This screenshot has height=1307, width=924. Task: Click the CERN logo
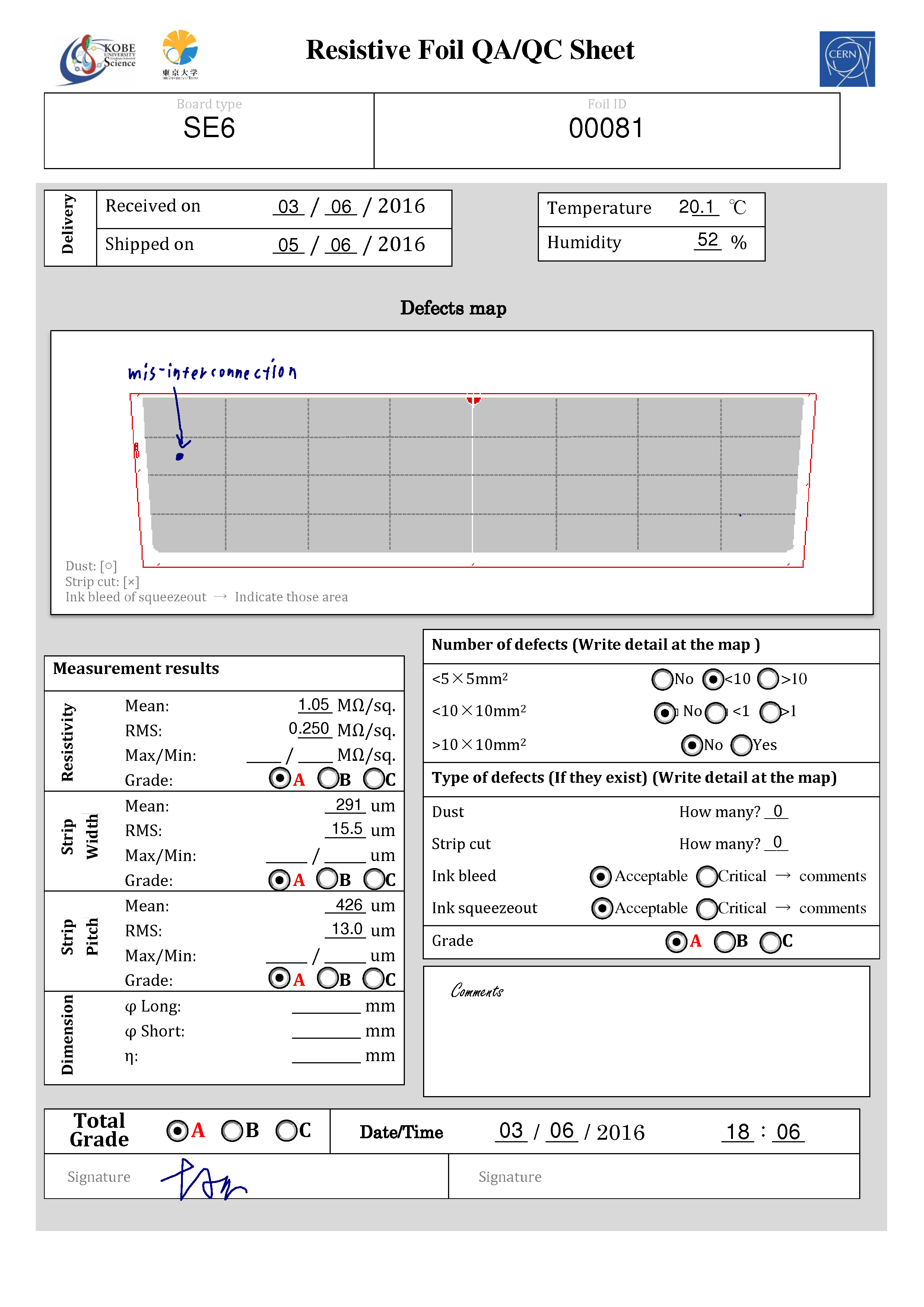tap(847, 59)
